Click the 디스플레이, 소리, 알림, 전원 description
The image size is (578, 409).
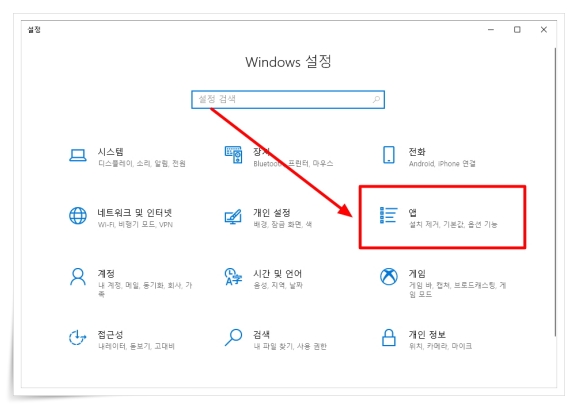142,163
